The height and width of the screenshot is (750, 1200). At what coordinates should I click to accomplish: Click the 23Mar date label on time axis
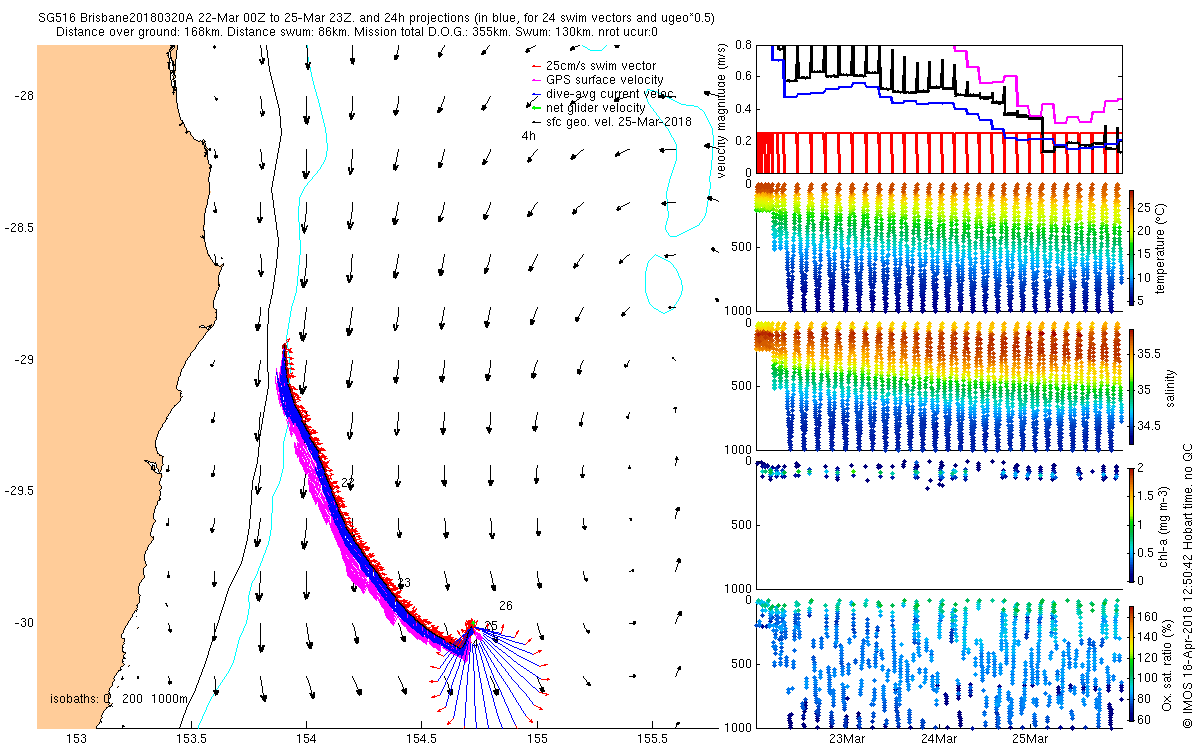847,739
